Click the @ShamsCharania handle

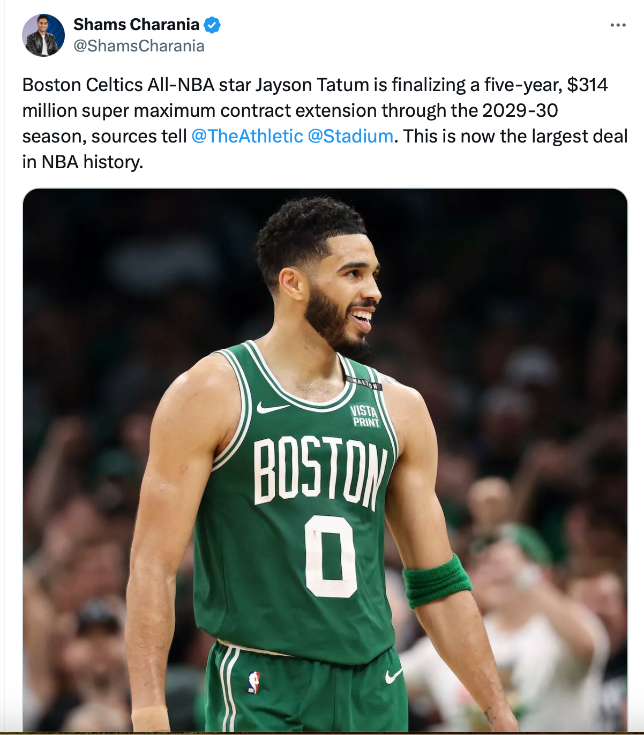click(139, 46)
